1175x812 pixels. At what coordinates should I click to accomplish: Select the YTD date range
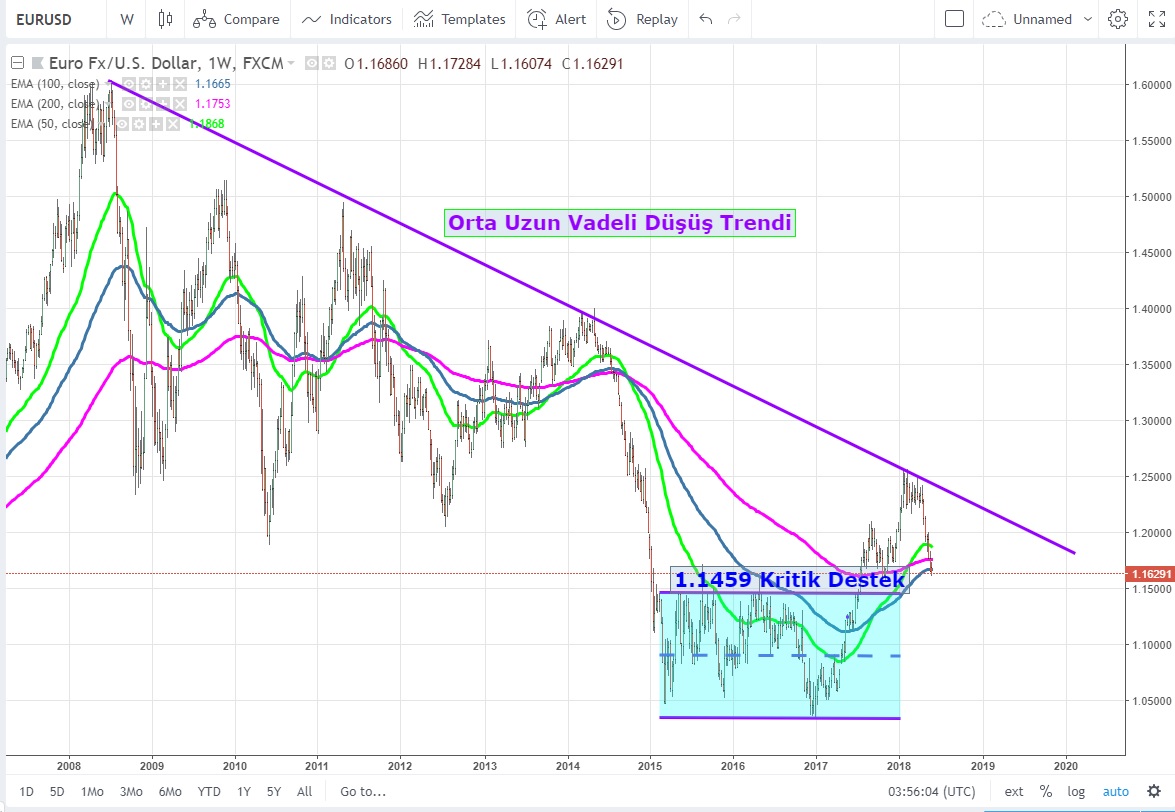coord(209,791)
